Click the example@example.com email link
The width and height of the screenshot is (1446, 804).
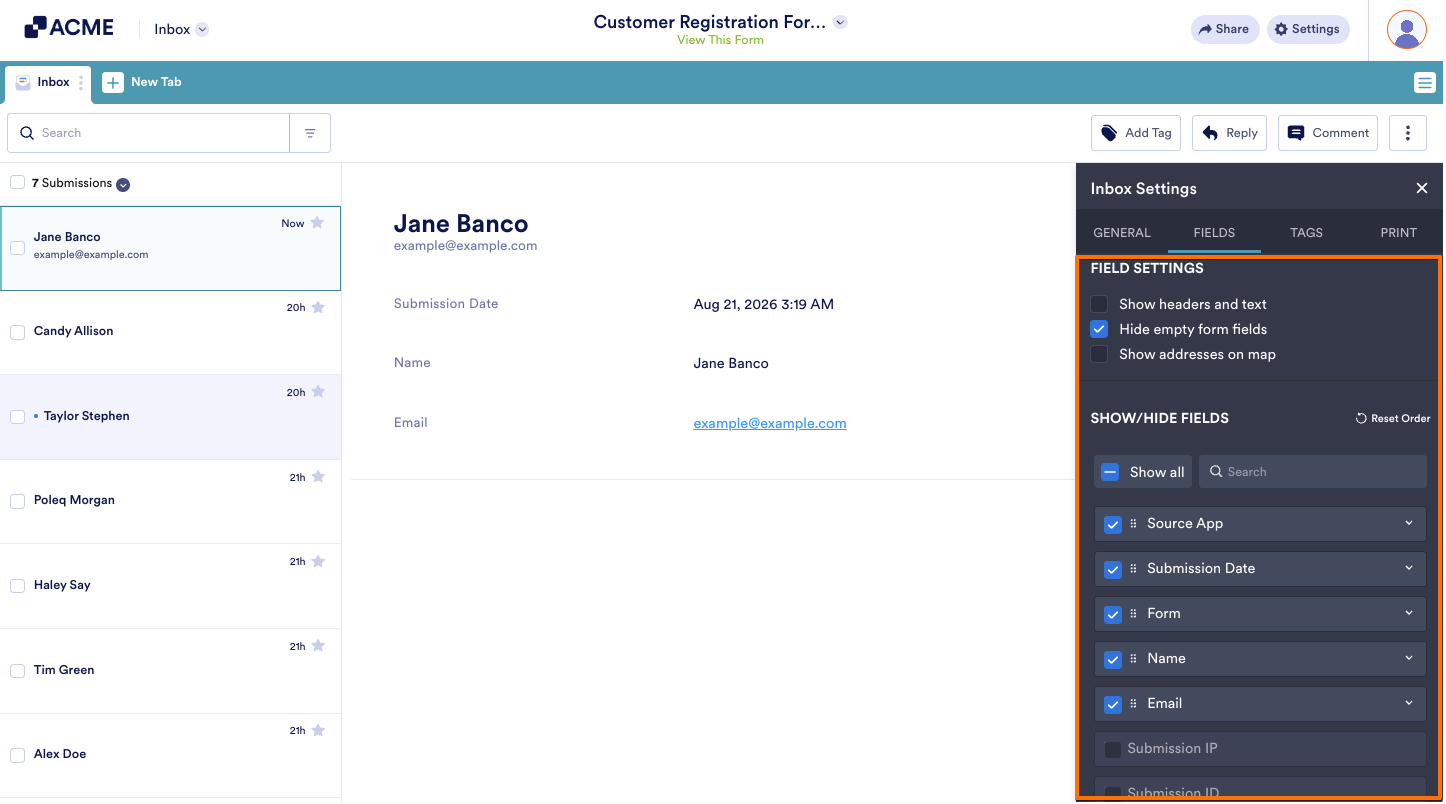click(x=770, y=423)
